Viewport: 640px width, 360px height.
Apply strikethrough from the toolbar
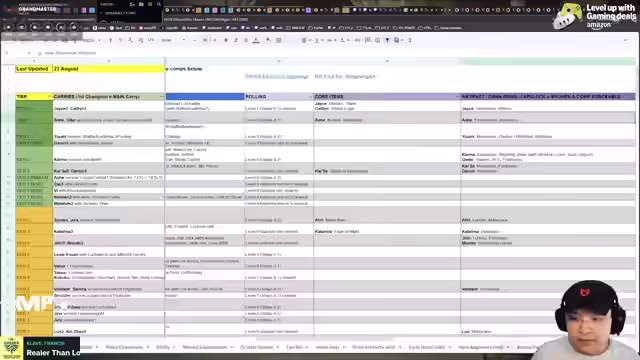point(246,40)
